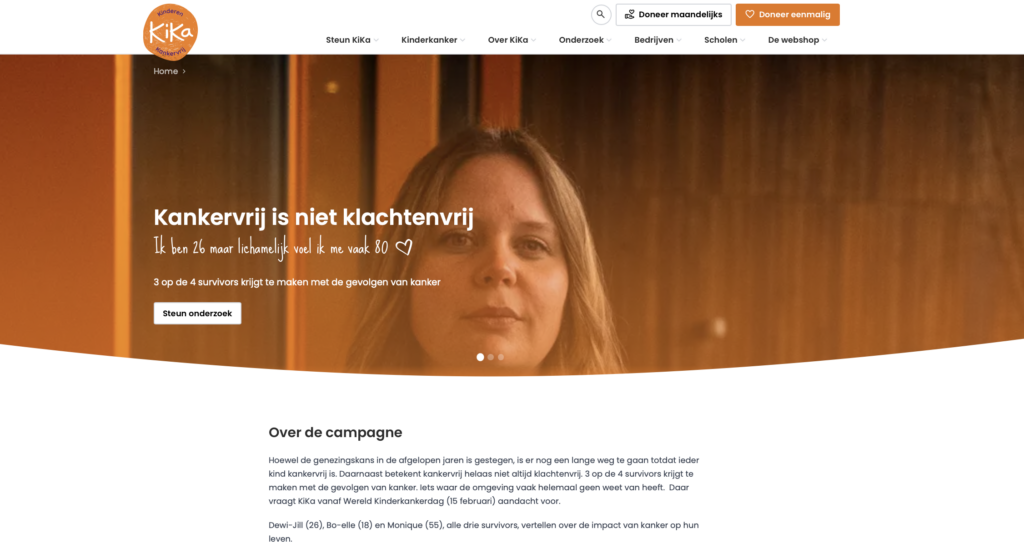Click the heart icon in Doneer eenmalig

[x=750, y=14]
